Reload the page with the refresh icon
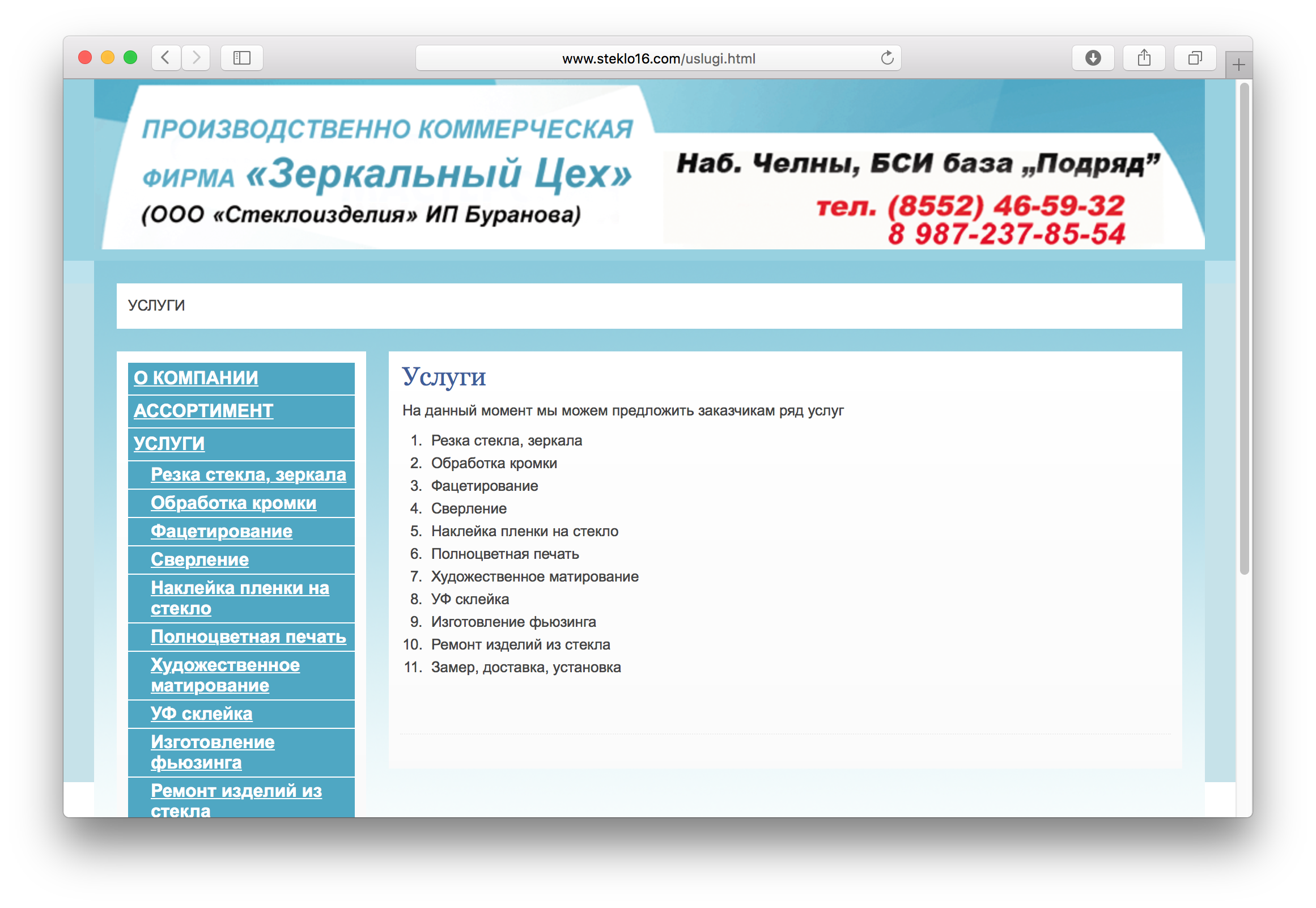 (x=886, y=58)
